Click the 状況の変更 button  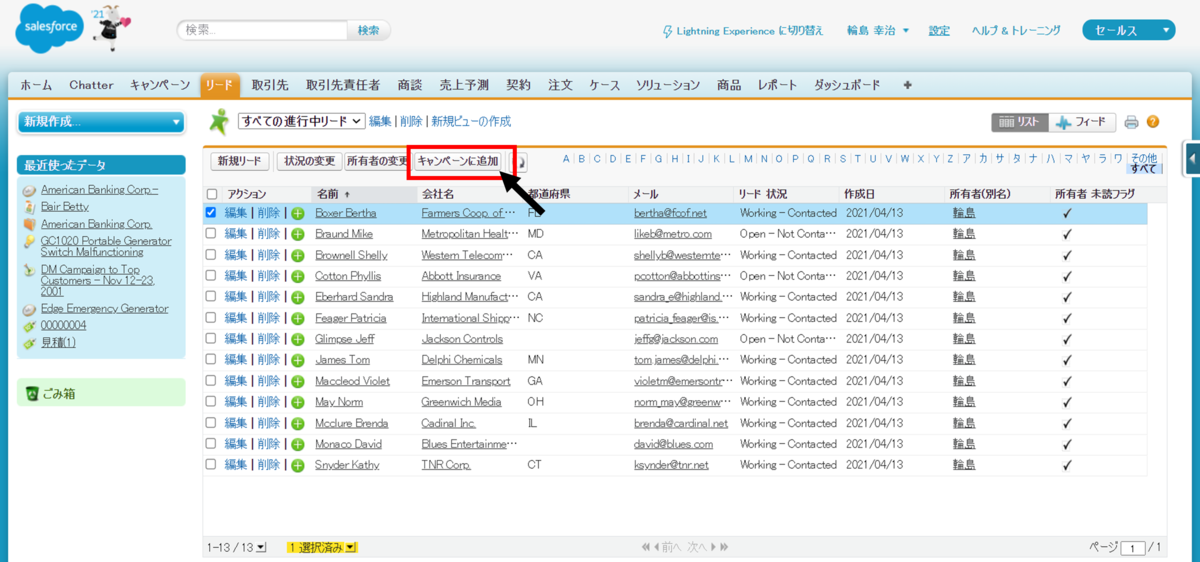tap(307, 161)
